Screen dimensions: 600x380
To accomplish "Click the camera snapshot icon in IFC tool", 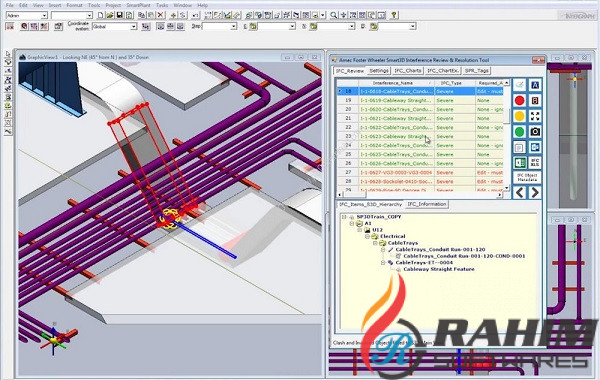I will (535, 132).
